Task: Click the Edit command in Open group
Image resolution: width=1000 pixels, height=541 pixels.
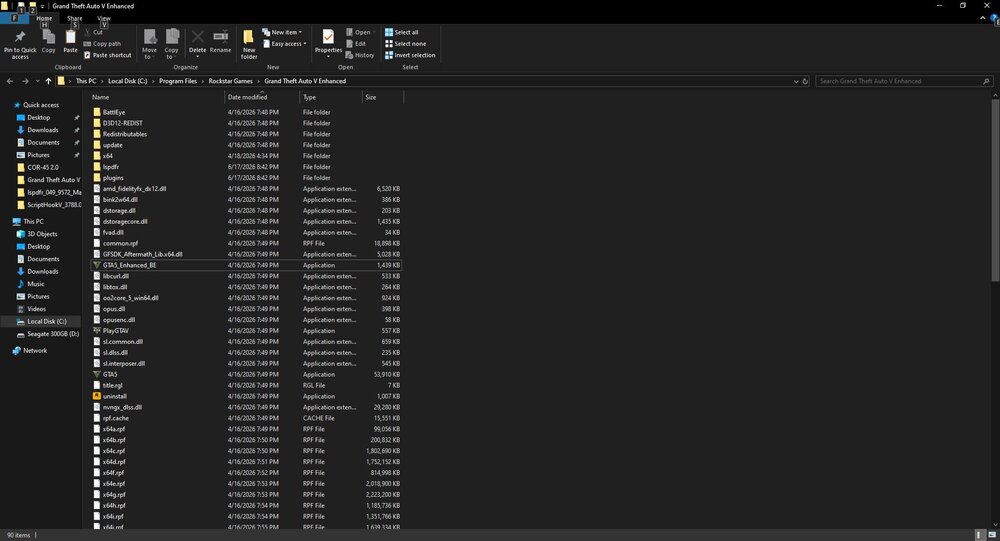Action: coord(356,44)
